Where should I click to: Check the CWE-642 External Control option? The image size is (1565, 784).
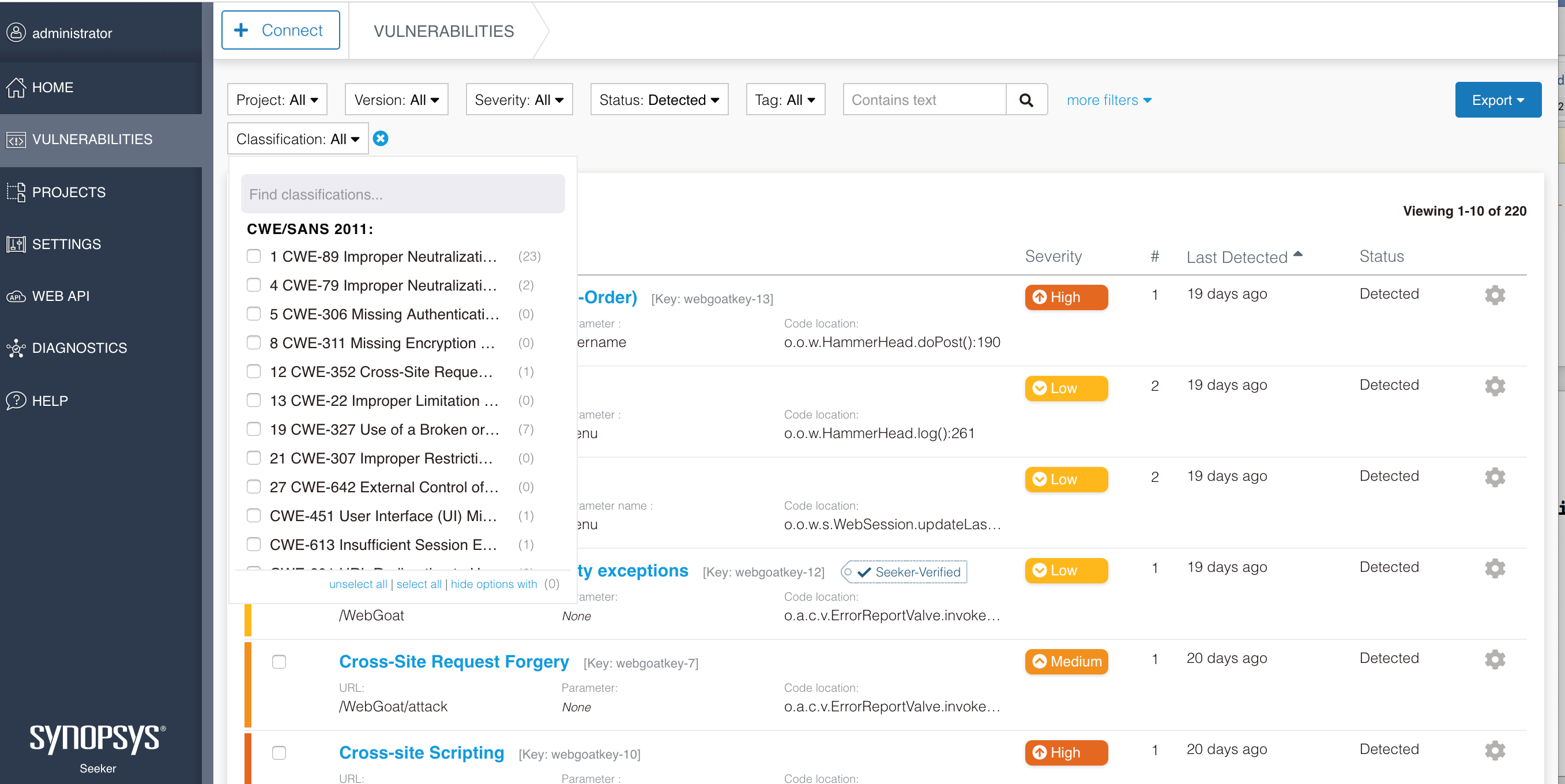253,487
